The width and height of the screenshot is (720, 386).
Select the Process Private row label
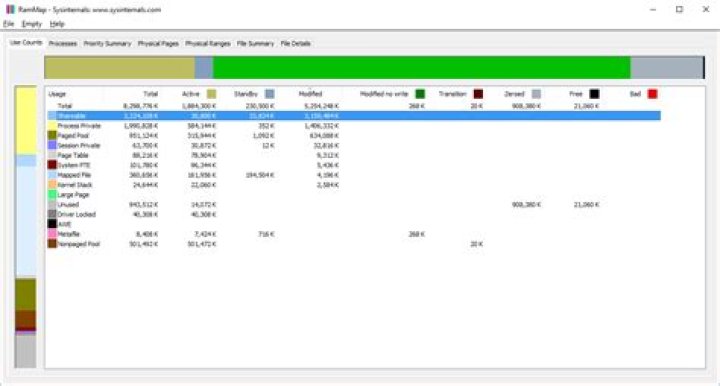[x=79, y=126]
